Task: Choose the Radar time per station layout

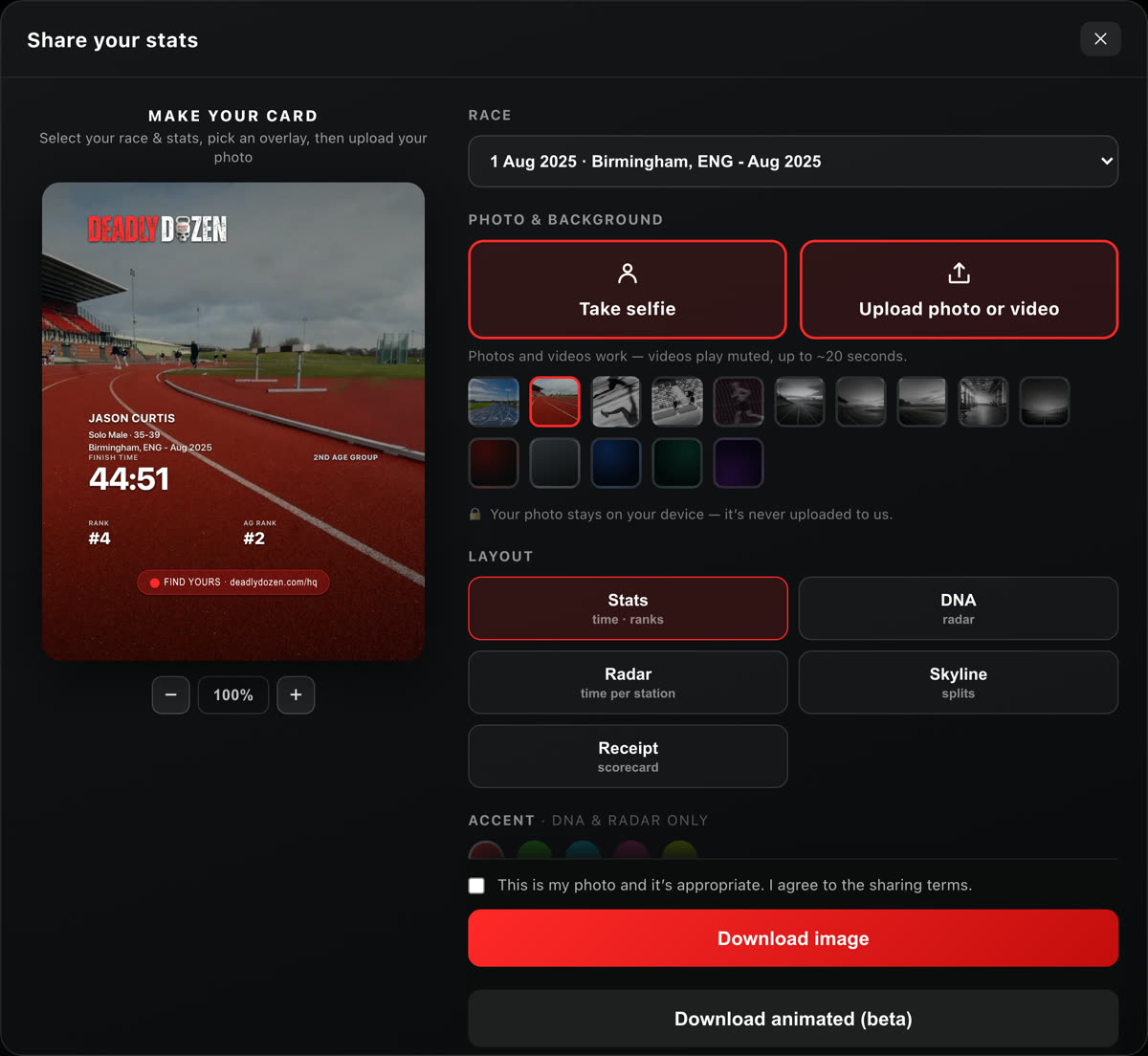Action: pyautogui.click(x=628, y=682)
